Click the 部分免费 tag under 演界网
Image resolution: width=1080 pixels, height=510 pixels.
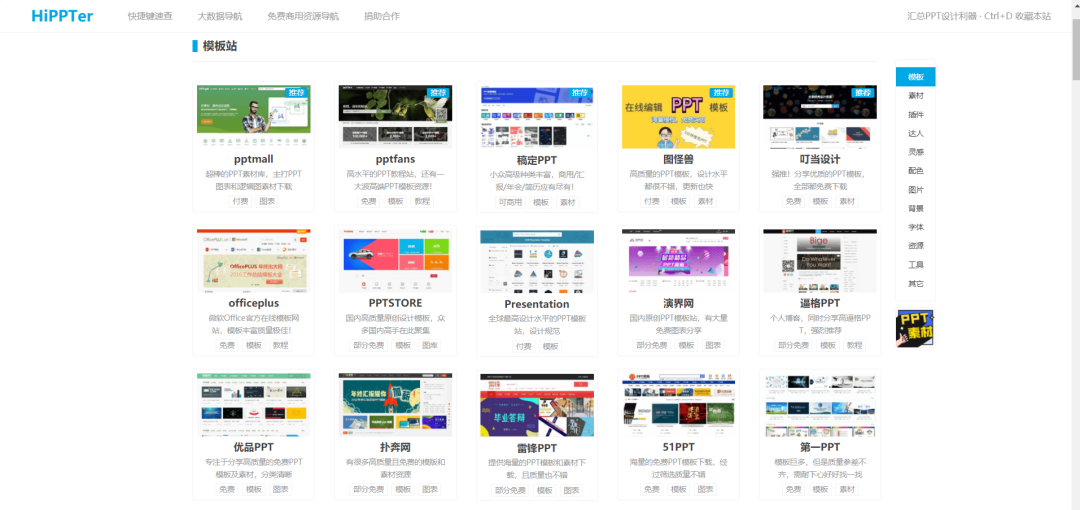click(x=652, y=345)
